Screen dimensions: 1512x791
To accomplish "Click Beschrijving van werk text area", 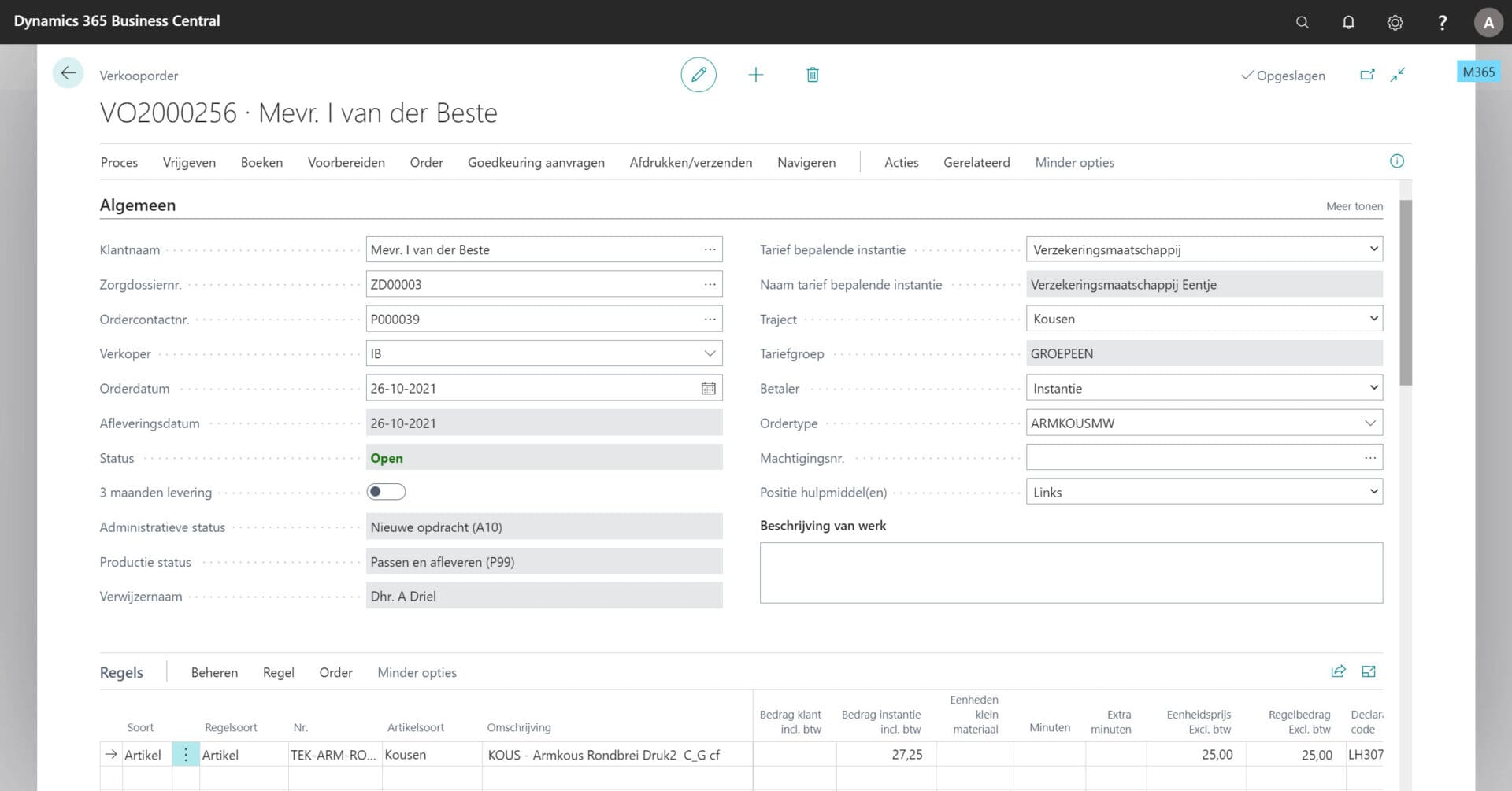I will [x=1071, y=573].
